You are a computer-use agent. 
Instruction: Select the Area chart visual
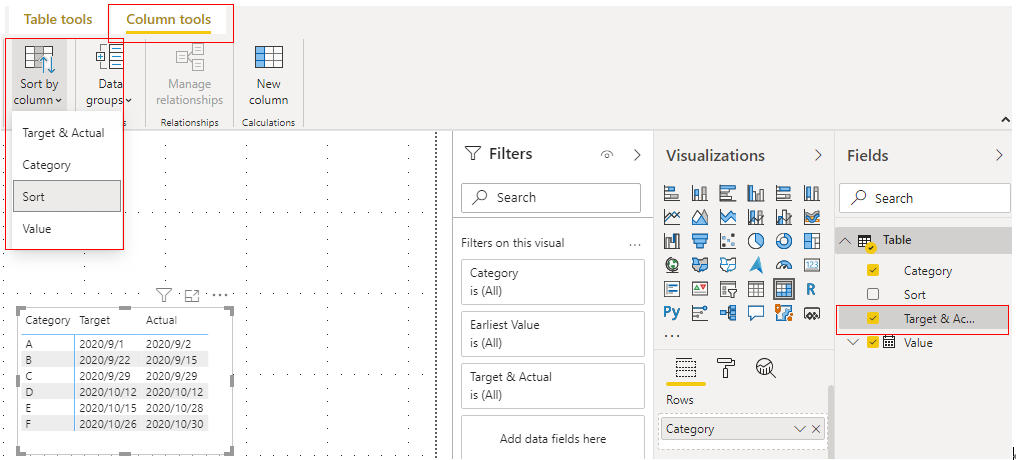pyautogui.click(x=700, y=216)
